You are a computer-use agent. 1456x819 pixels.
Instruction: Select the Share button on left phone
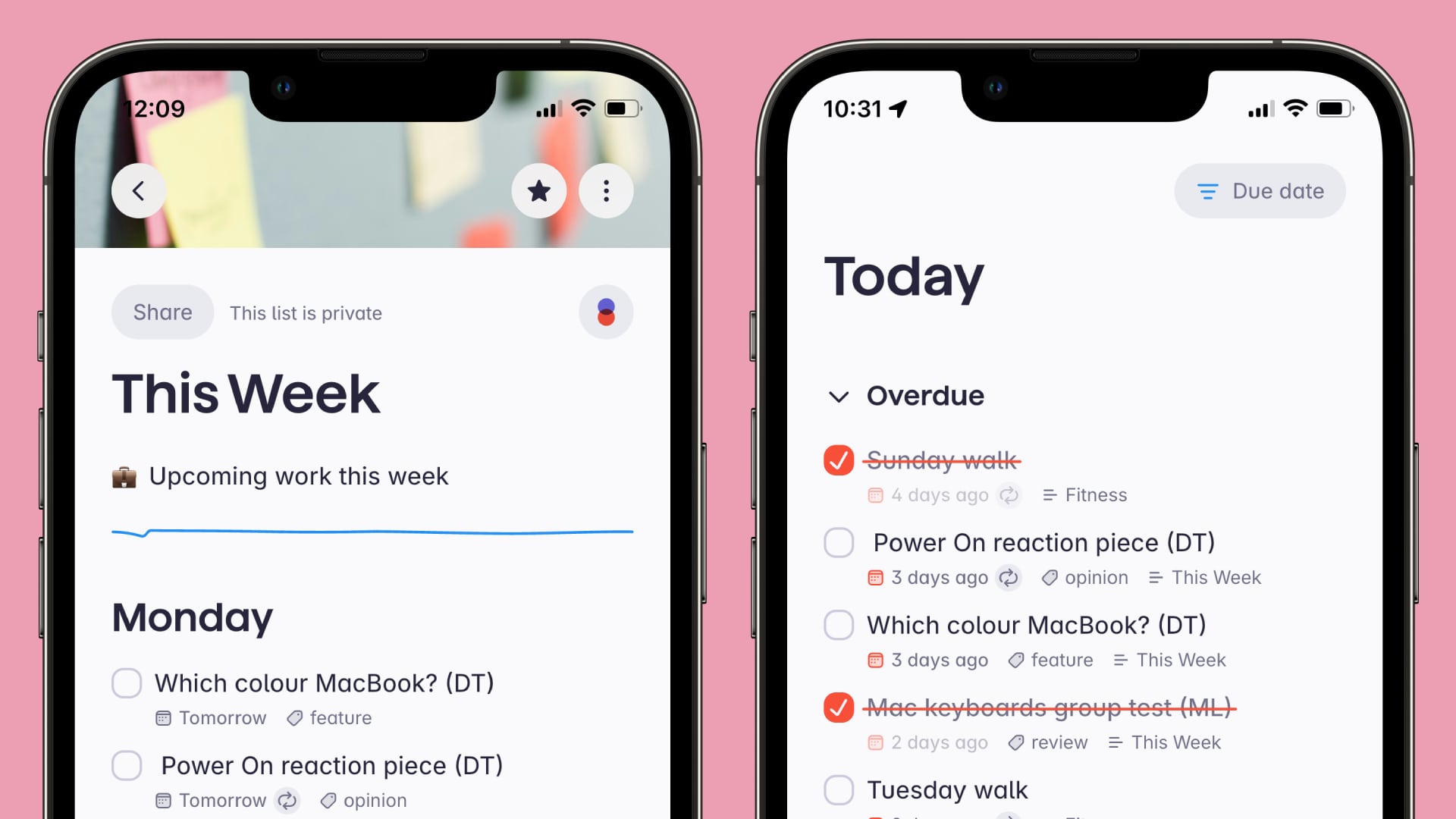(162, 312)
